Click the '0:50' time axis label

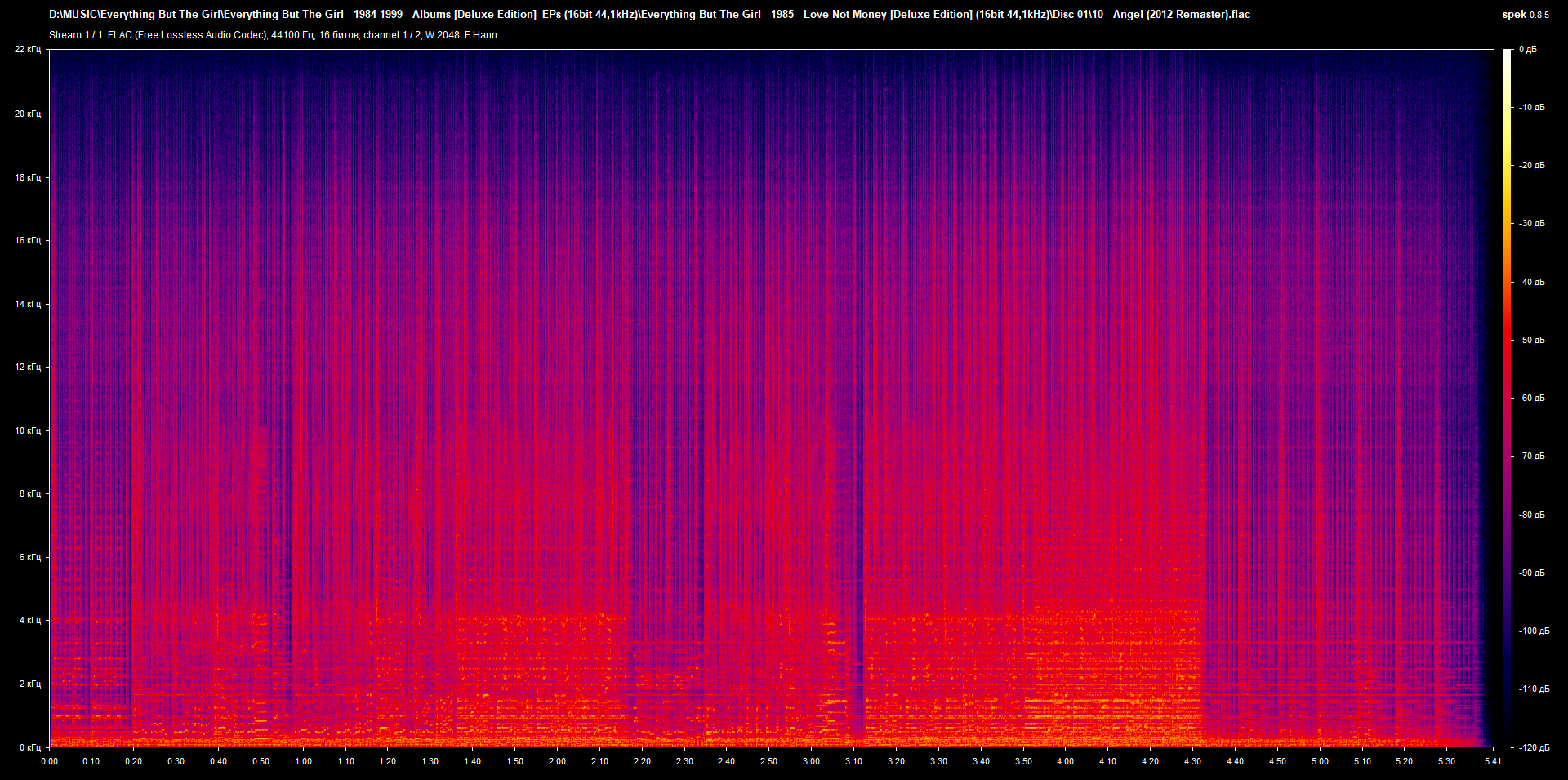261,761
